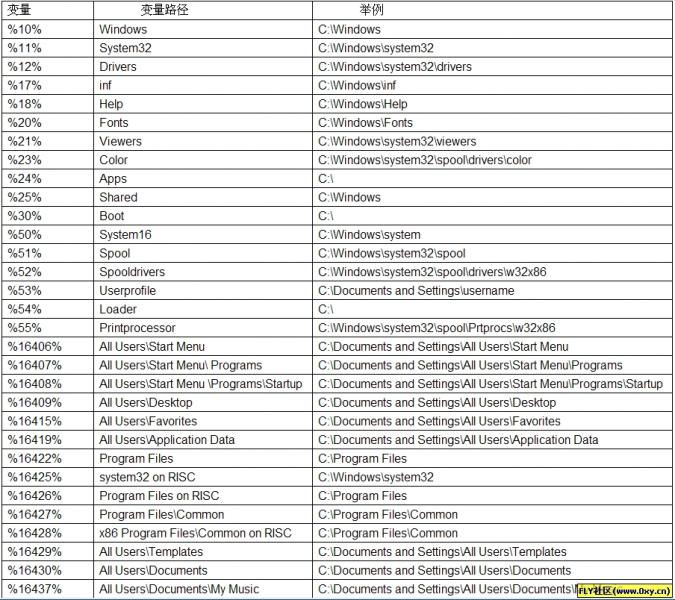
Task: Select the %16407% variable cell
Action: [x=47, y=365]
